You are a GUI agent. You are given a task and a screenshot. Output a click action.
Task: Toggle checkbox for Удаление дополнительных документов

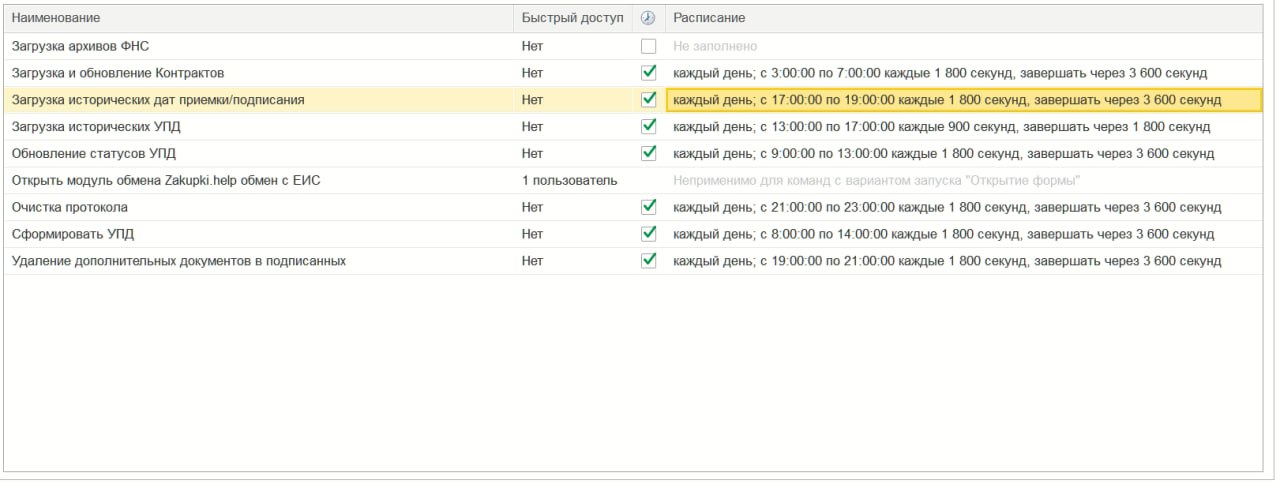[x=648, y=261]
